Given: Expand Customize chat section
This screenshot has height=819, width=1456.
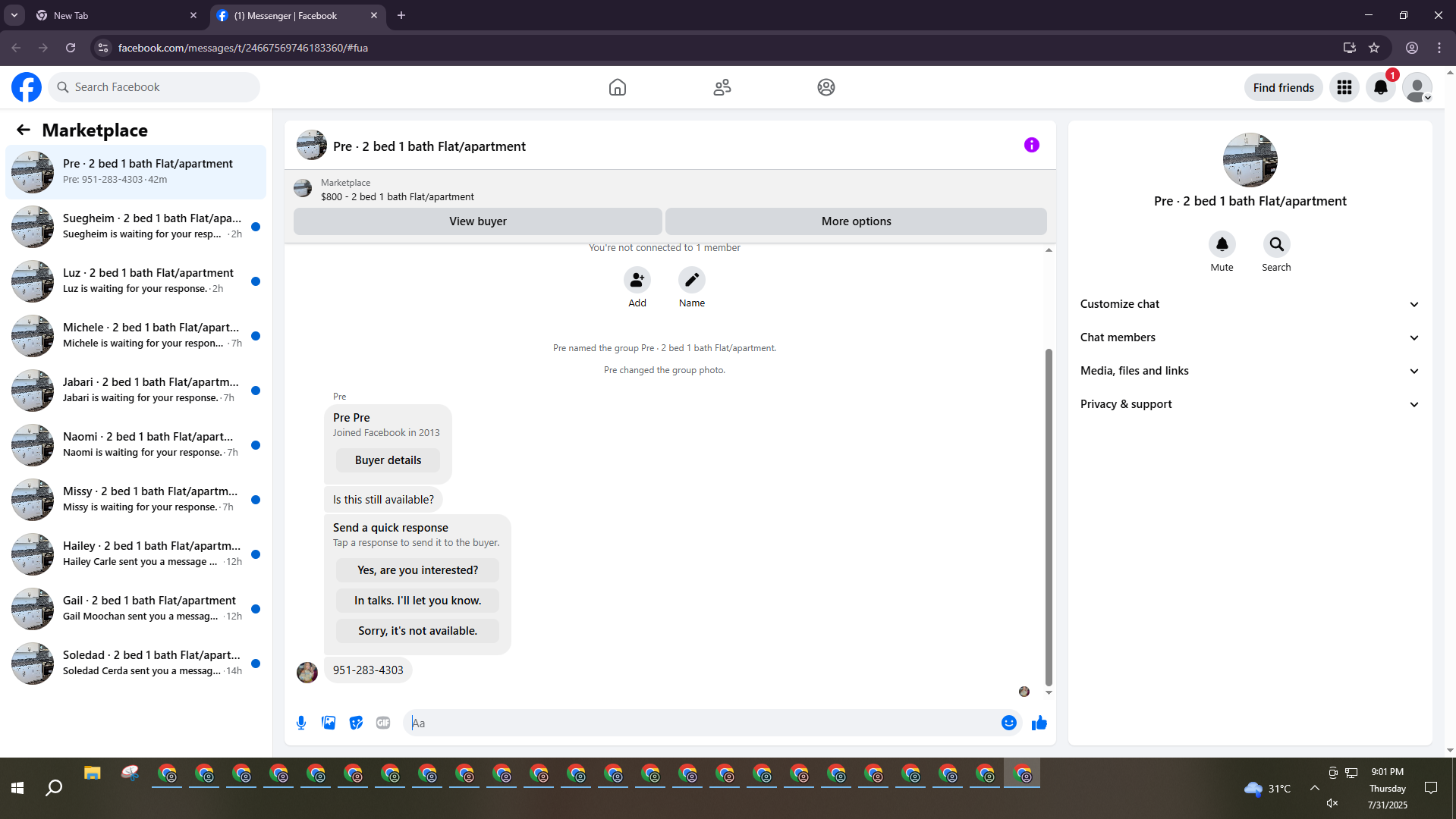Looking at the screenshot, I should (x=1250, y=304).
